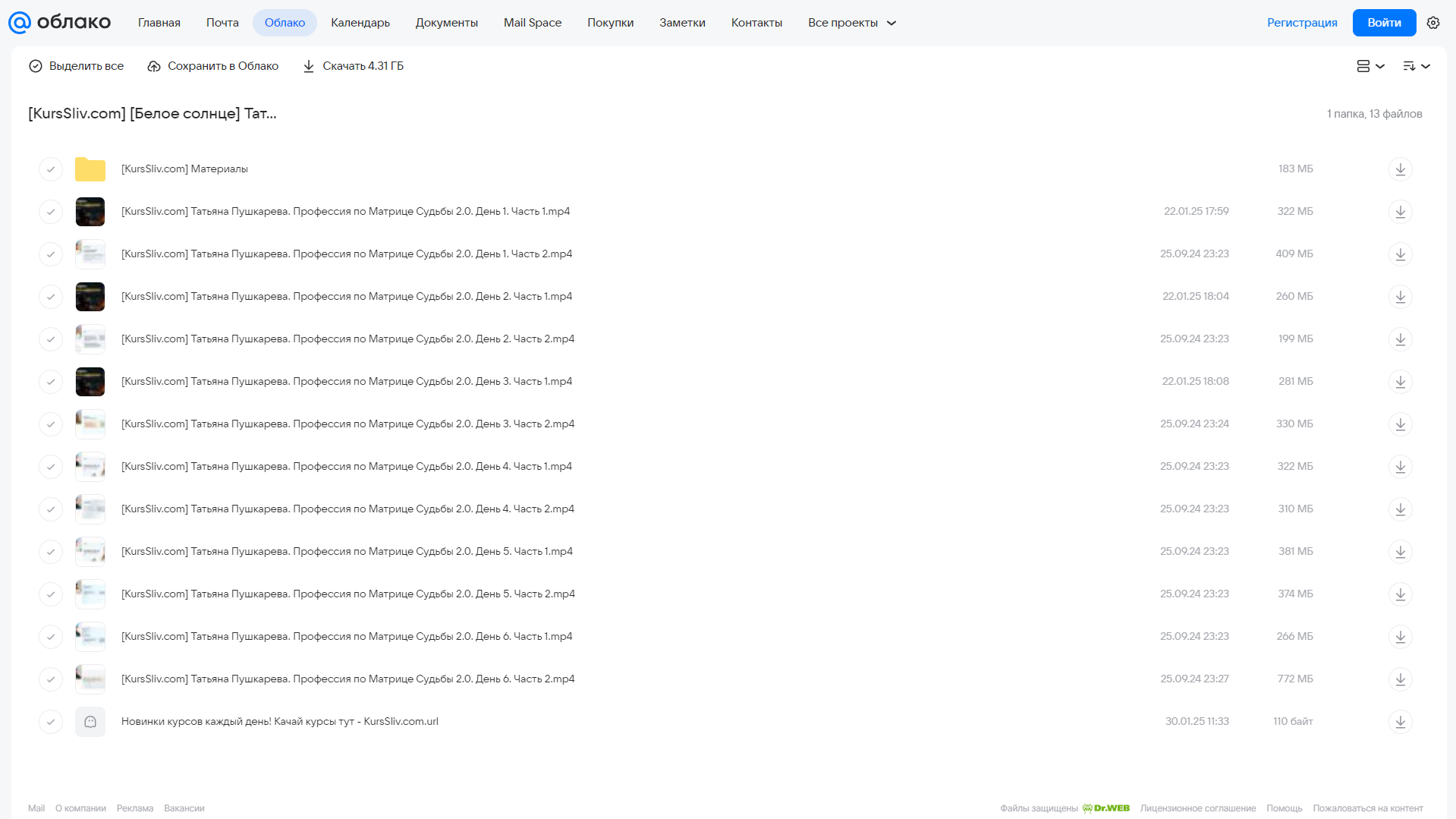Expand the Все проекты dropdown
1456x819 pixels.
point(852,23)
